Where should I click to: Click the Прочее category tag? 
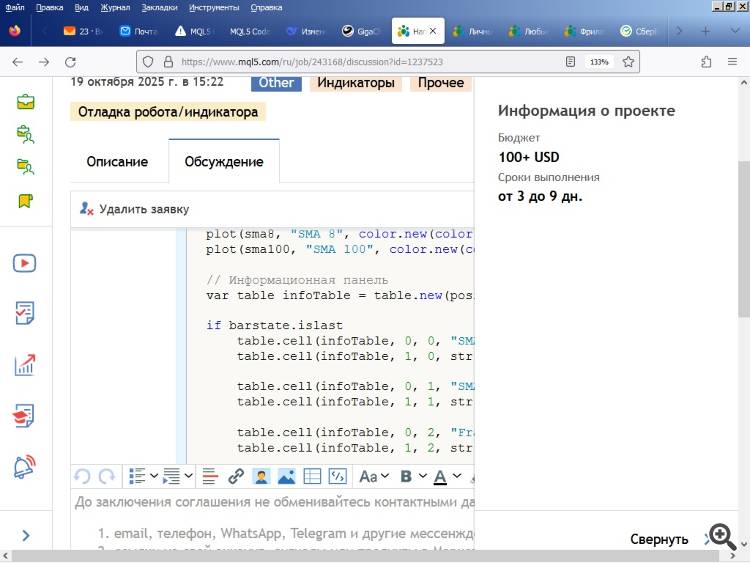[x=441, y=83]
